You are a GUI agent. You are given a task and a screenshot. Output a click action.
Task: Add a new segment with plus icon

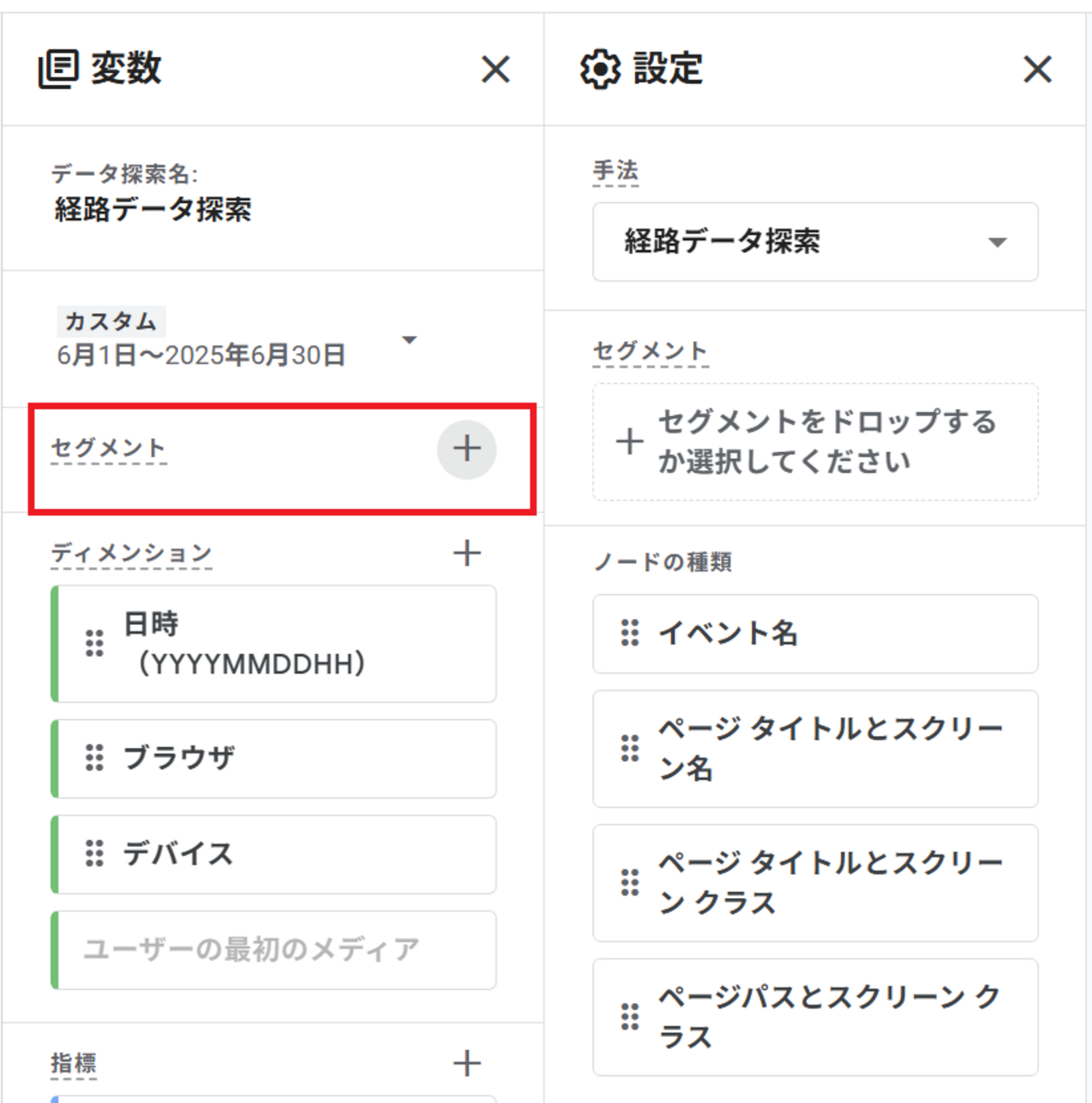(467, 449)
